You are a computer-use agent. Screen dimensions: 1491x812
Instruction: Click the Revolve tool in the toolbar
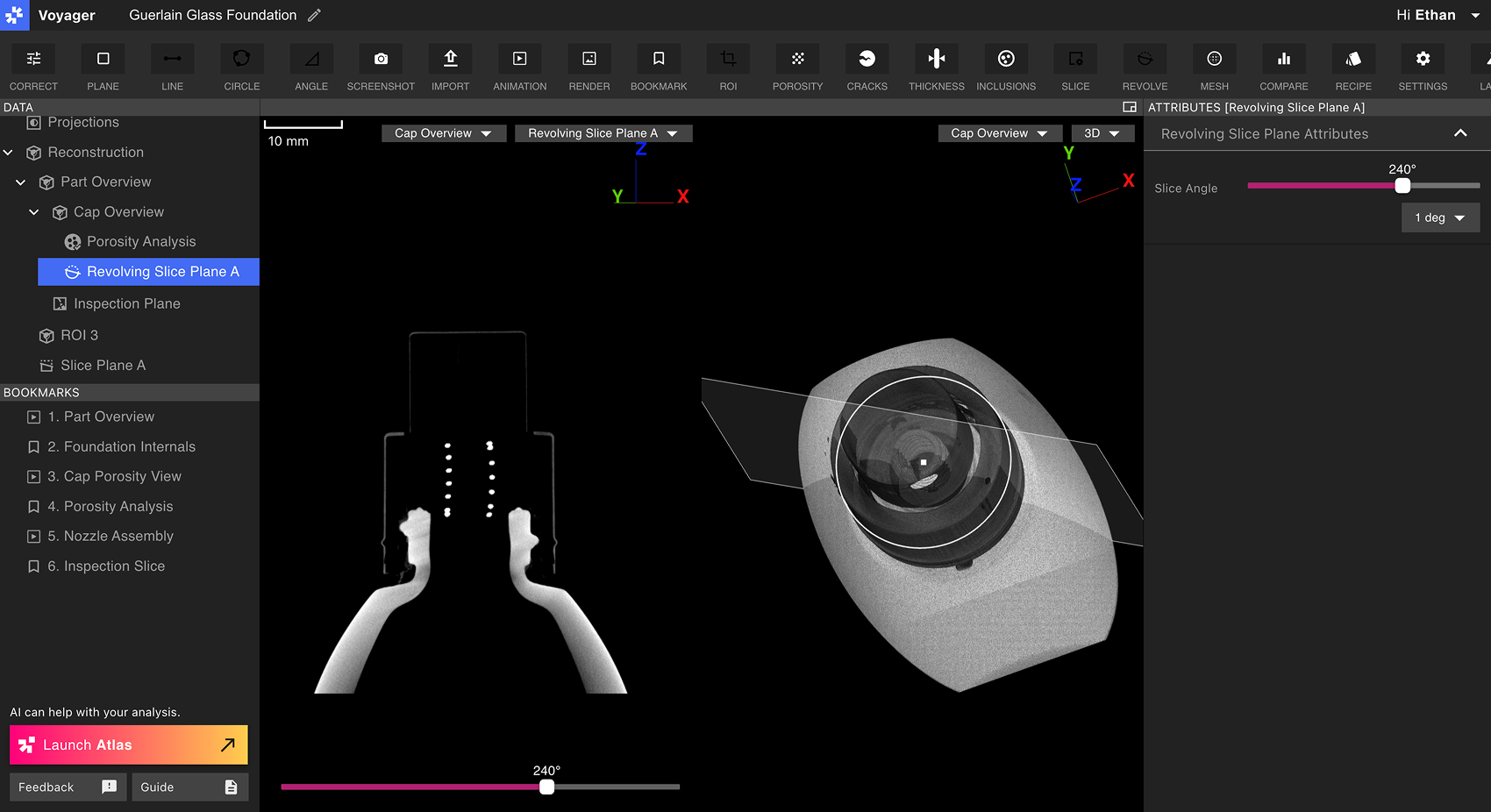[x=1145, y=66]
